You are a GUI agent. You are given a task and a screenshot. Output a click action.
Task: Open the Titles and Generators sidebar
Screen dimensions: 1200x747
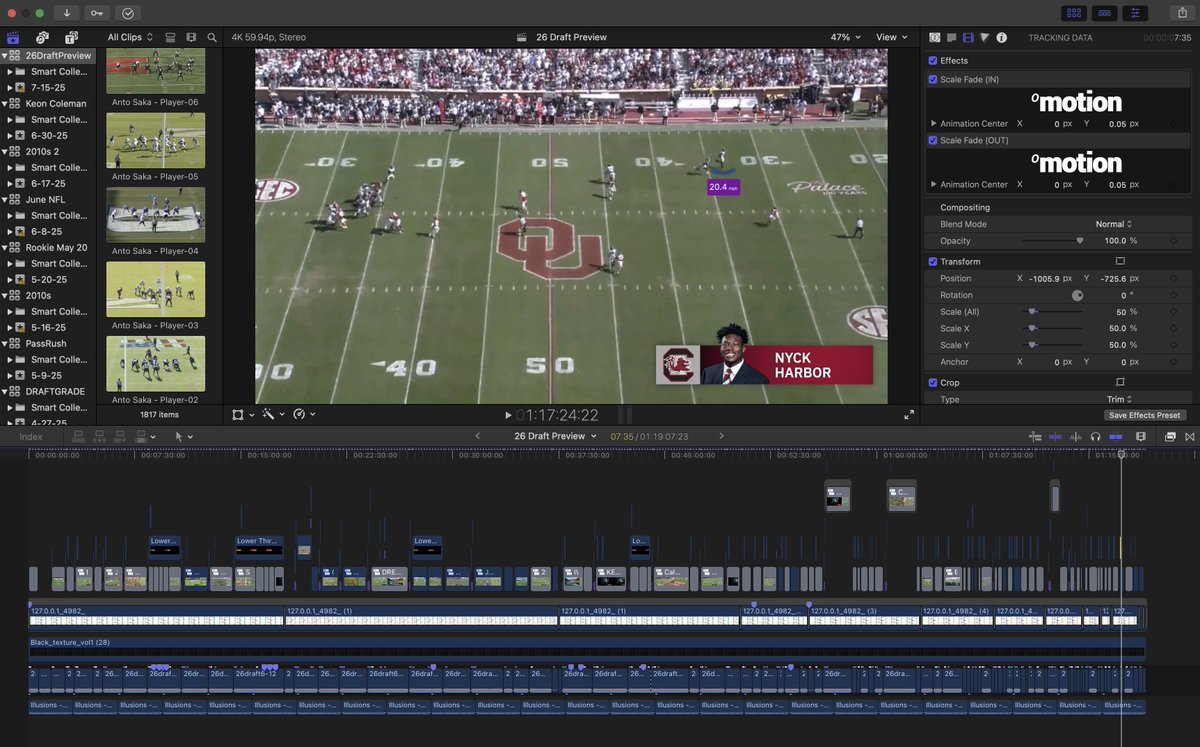point(72,37)
